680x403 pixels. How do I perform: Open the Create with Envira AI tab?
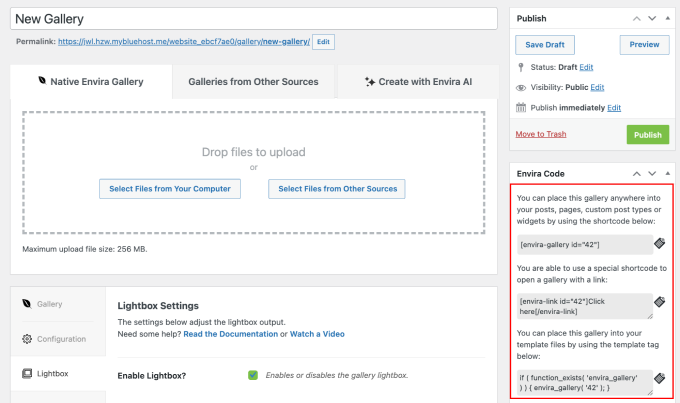pos(417,81)
